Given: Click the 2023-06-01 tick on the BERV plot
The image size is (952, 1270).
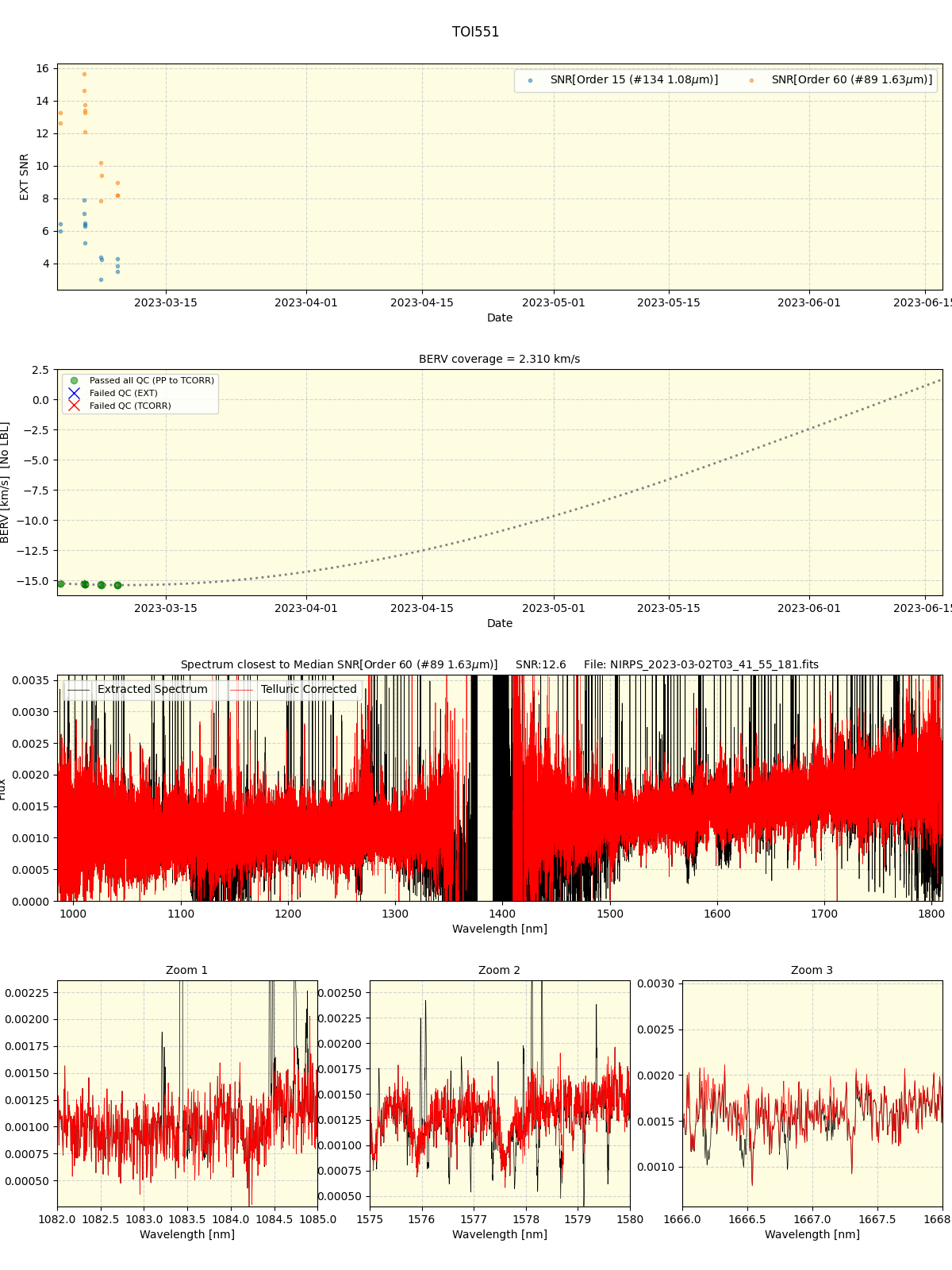Looking at the screenshot, I should (x=809, y=608).
